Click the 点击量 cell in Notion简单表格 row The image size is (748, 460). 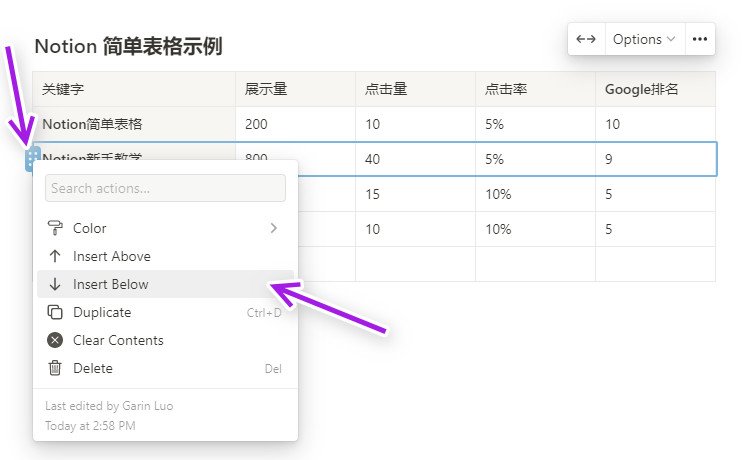point(416,124)
